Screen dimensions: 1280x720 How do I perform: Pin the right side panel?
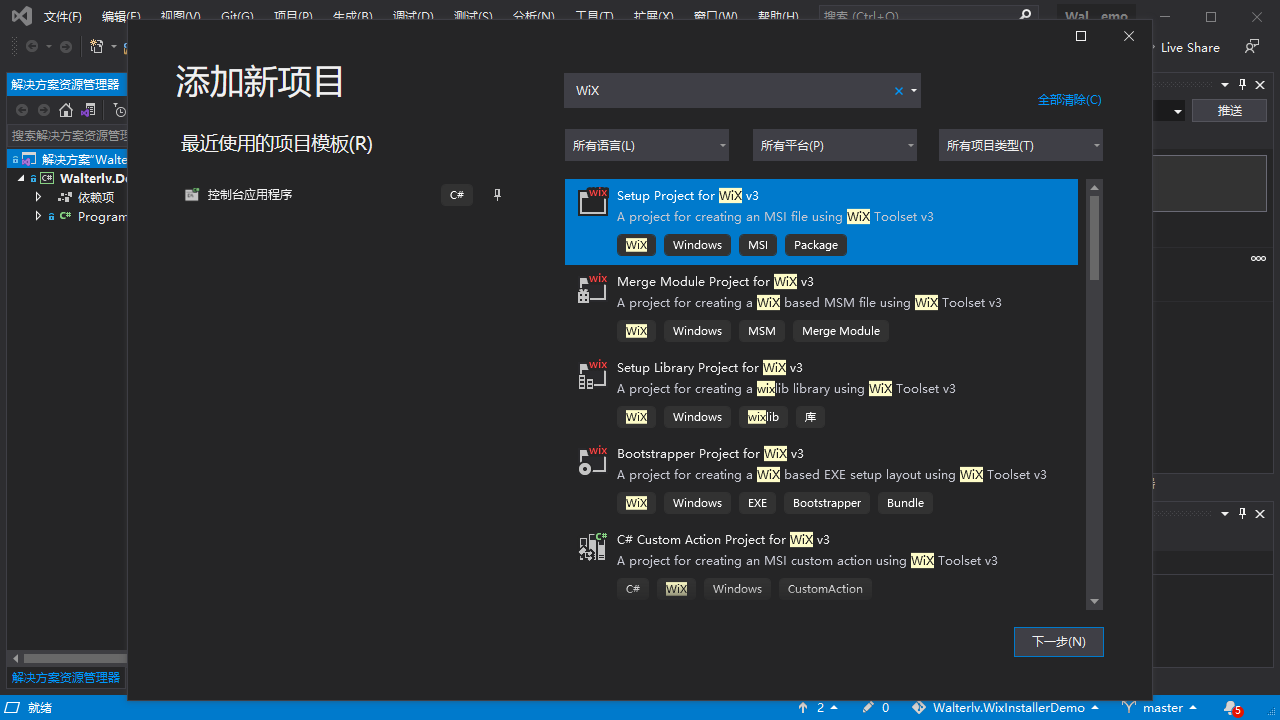pyautogui.click(x=1243, y=85)
